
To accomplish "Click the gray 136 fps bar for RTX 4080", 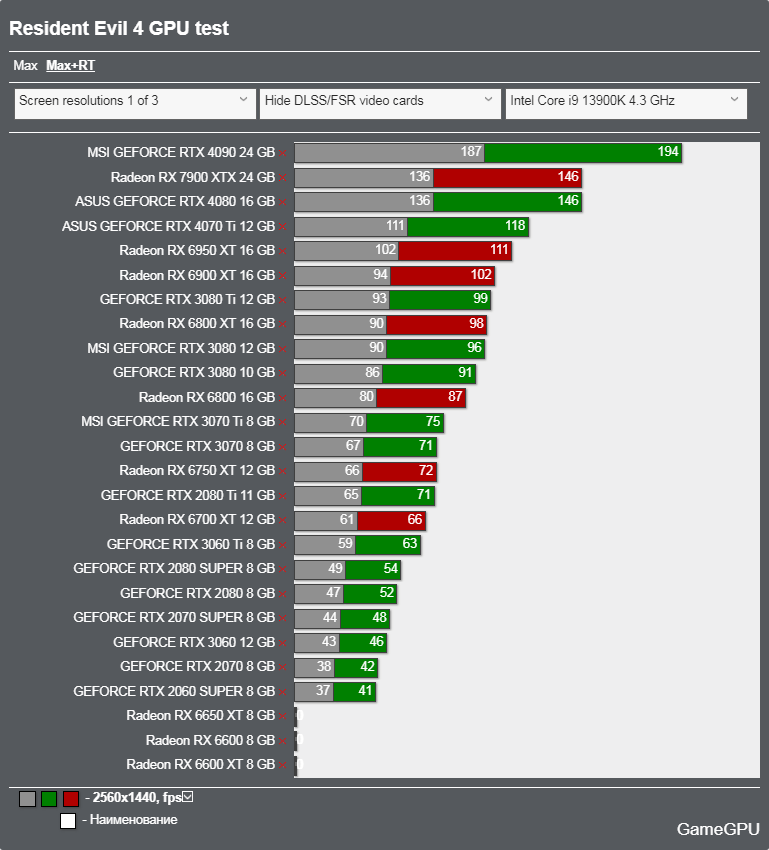I will 364,202.
